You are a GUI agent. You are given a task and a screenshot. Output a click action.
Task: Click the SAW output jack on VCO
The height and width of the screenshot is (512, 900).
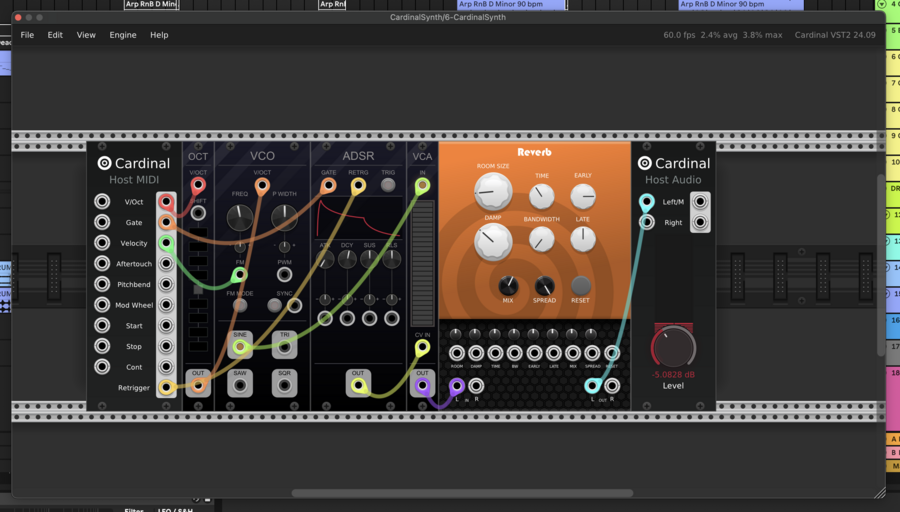click(x=240, y=387)
